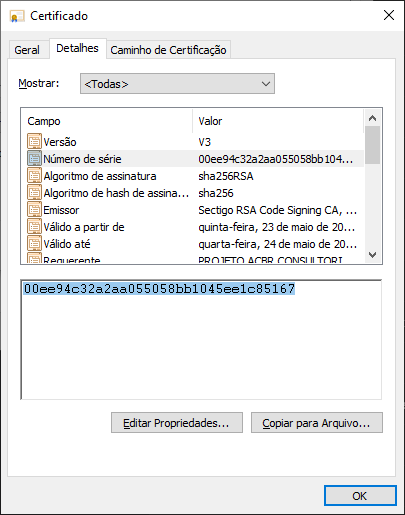Click the Emissor field icon

tap(34, 209)
